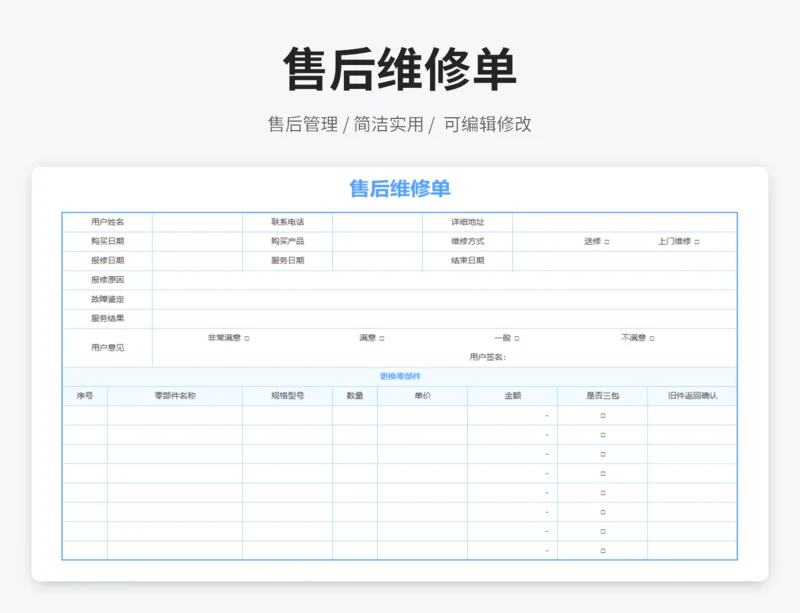
Task: Click the 购买产品 label cell
Action: coord(287,241)
